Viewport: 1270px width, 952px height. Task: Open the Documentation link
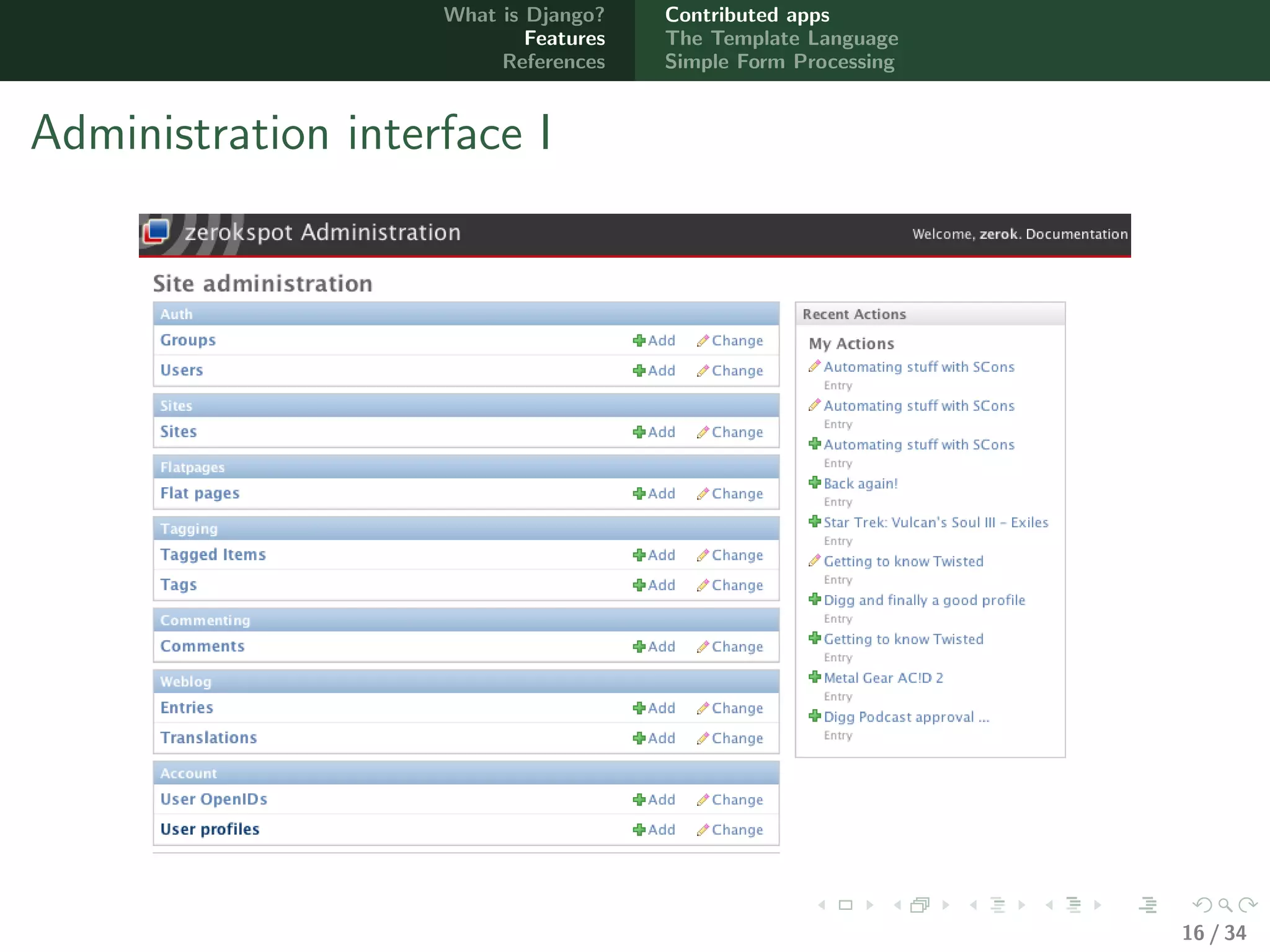coord(1077,234)
